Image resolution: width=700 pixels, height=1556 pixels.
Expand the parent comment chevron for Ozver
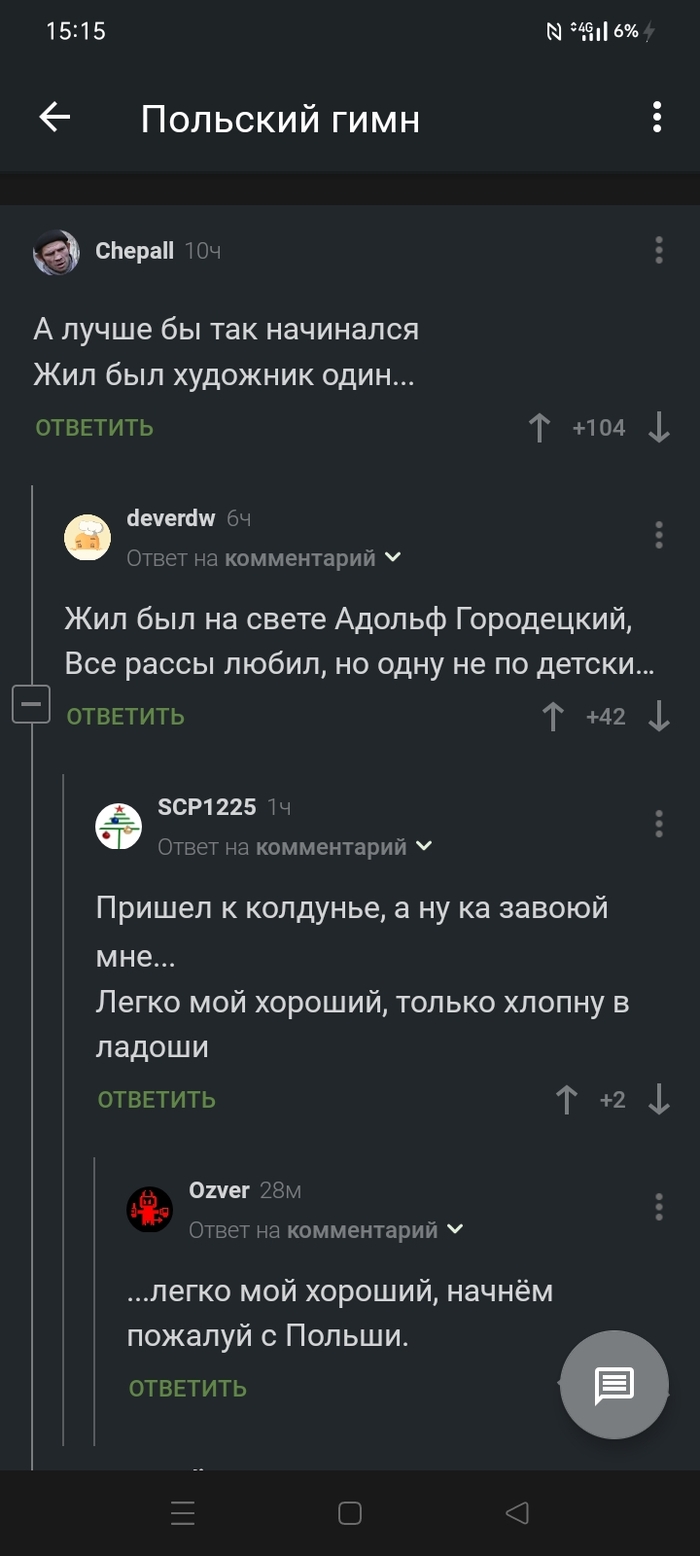pyautogui.click(x=456, y=1230)
